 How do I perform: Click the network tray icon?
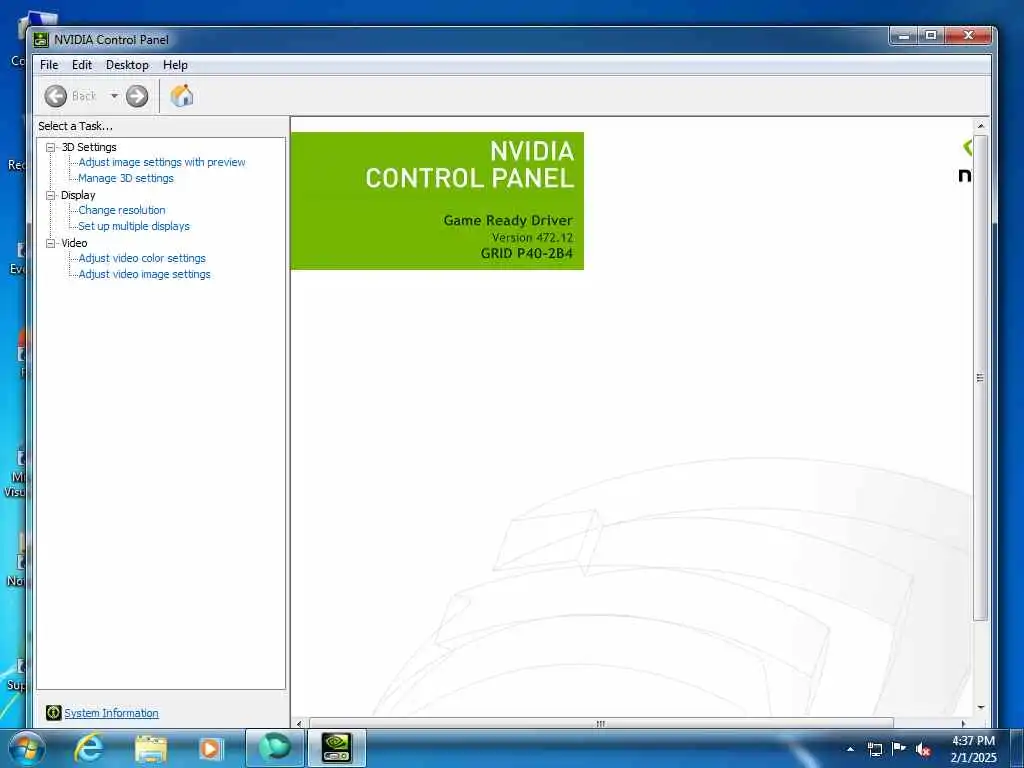click(874, 749)
